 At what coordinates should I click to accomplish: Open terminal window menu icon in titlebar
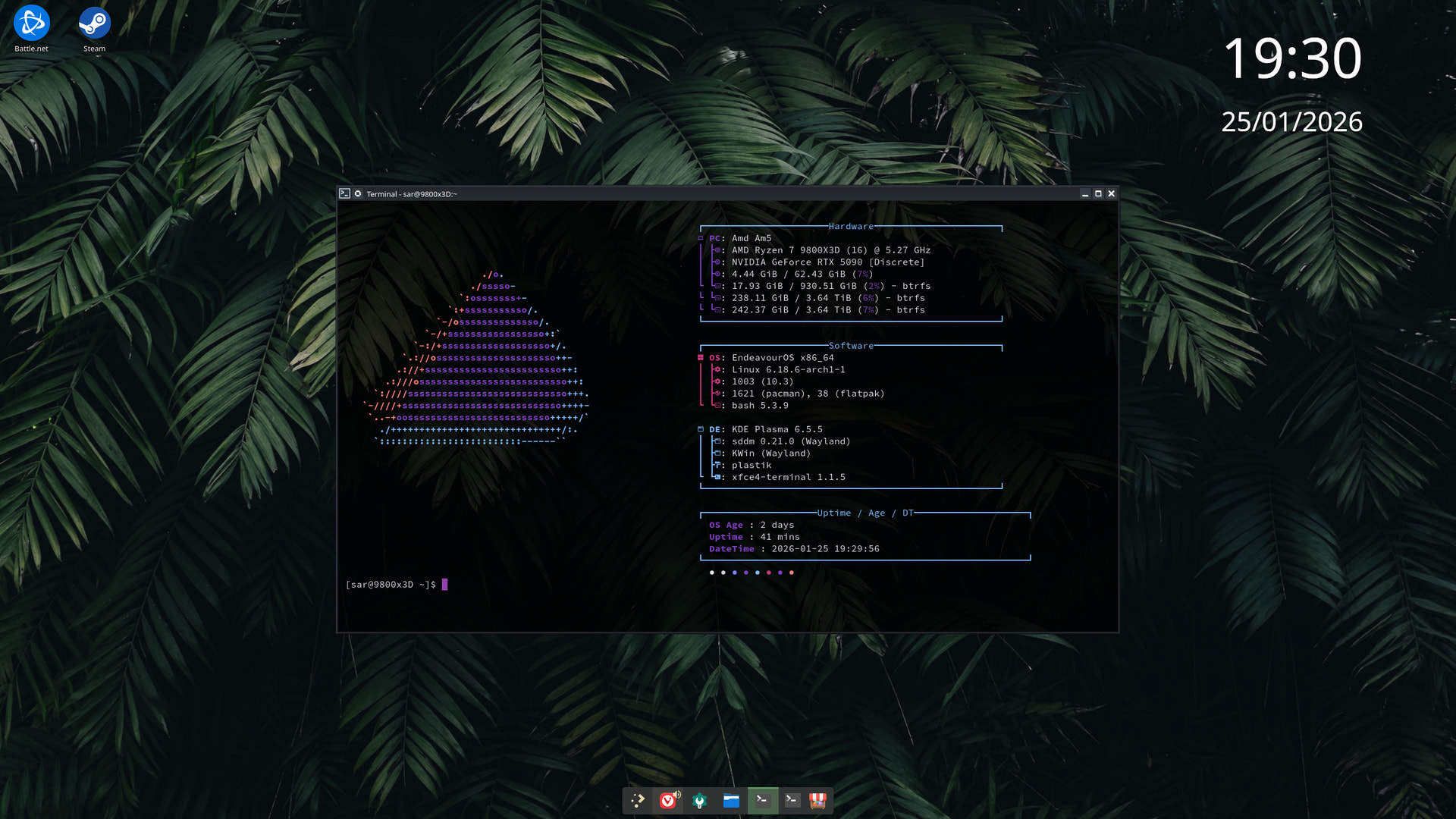click(344, 193)
